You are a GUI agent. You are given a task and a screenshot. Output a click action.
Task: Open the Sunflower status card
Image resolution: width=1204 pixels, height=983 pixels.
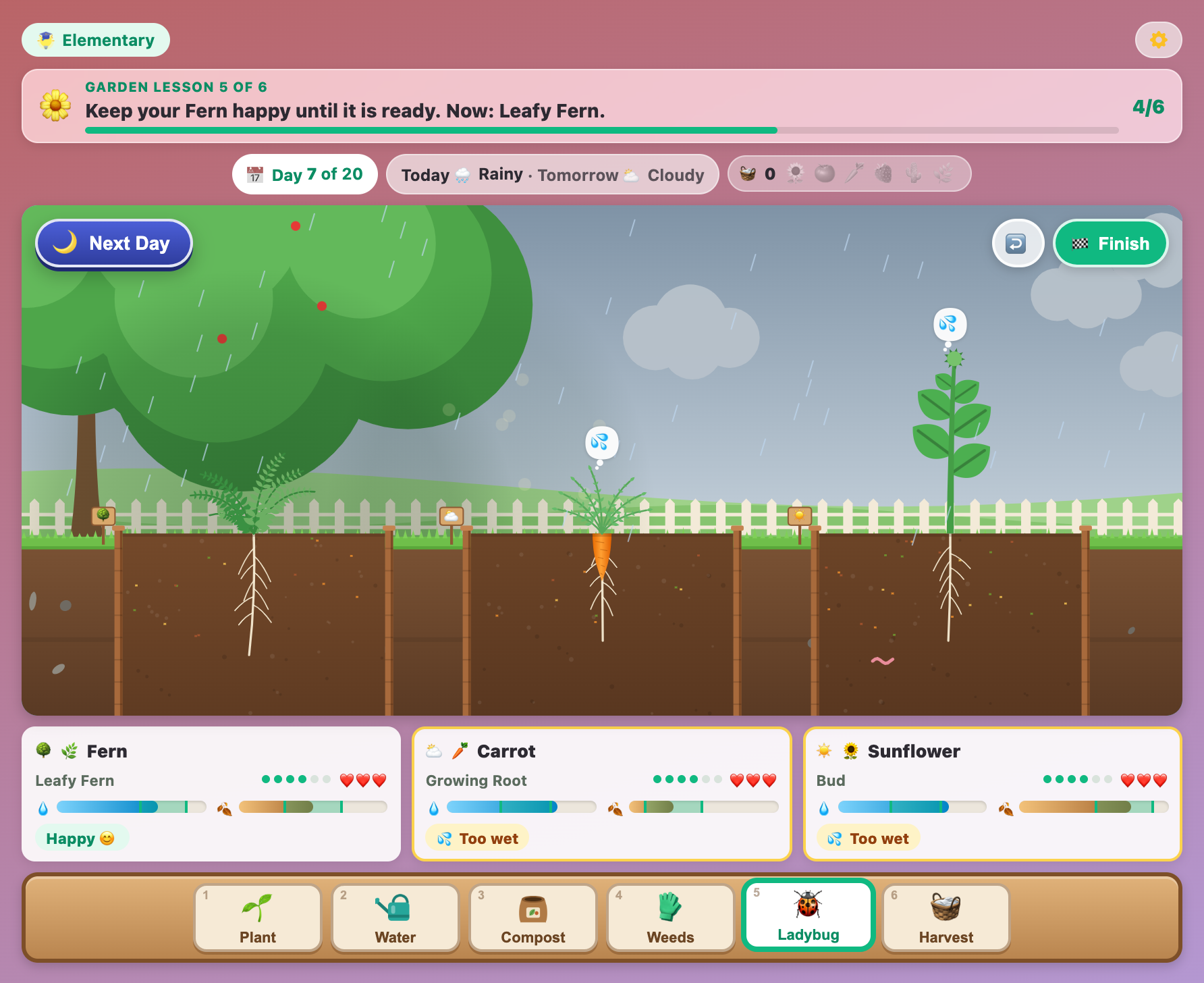[x=993, y=794]
